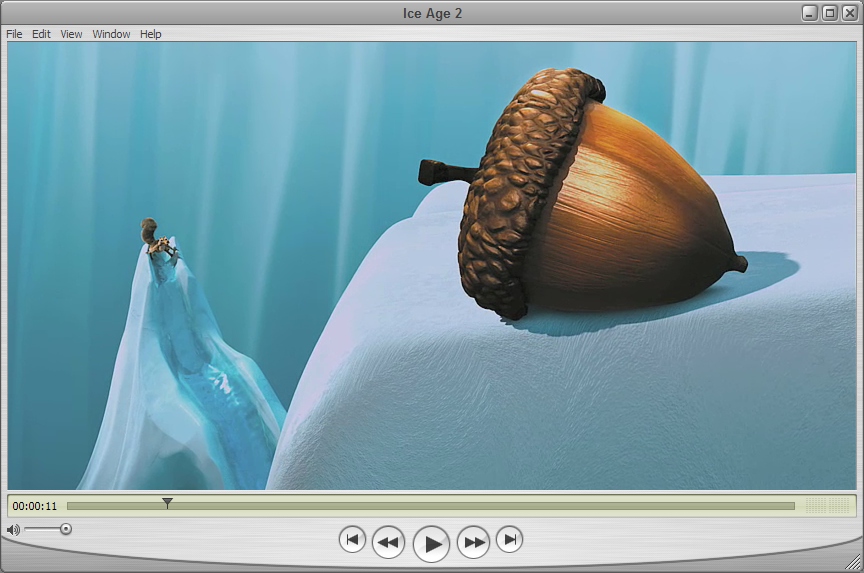Viewport: 864px width, 573px height.
Task: Click the 00:00:11 time display
Action: pos(35,506)
